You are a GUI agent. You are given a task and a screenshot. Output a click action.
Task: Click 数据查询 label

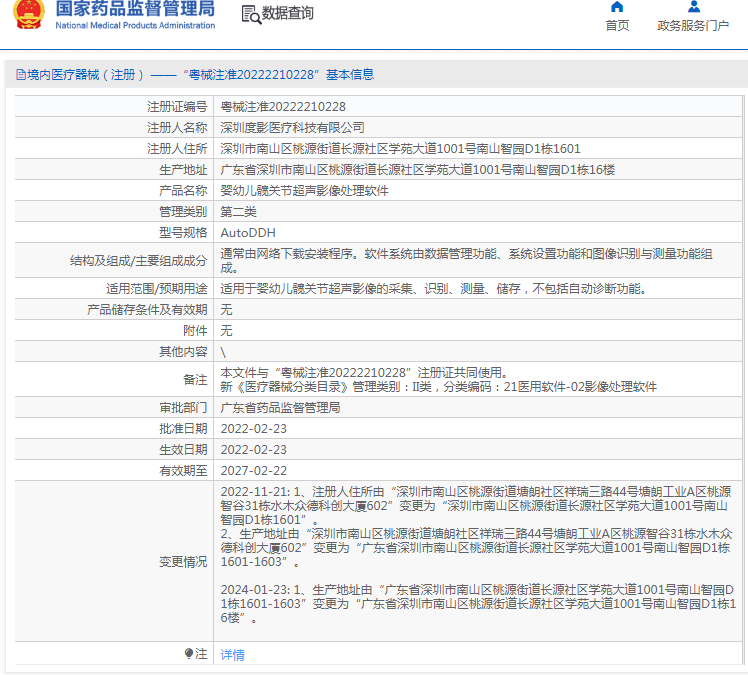coord(288,13)
